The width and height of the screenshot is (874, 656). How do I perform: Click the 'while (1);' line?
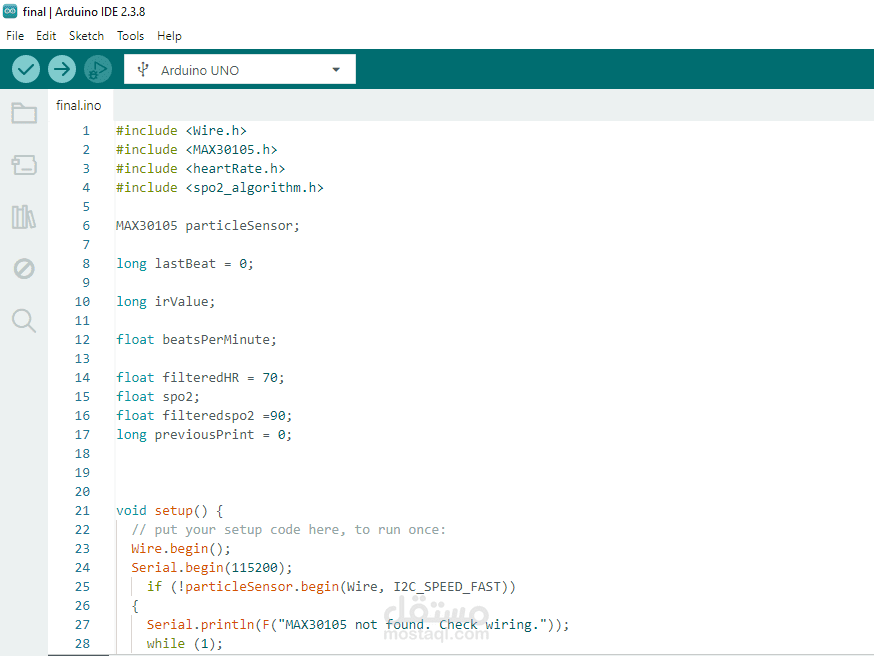184,643
